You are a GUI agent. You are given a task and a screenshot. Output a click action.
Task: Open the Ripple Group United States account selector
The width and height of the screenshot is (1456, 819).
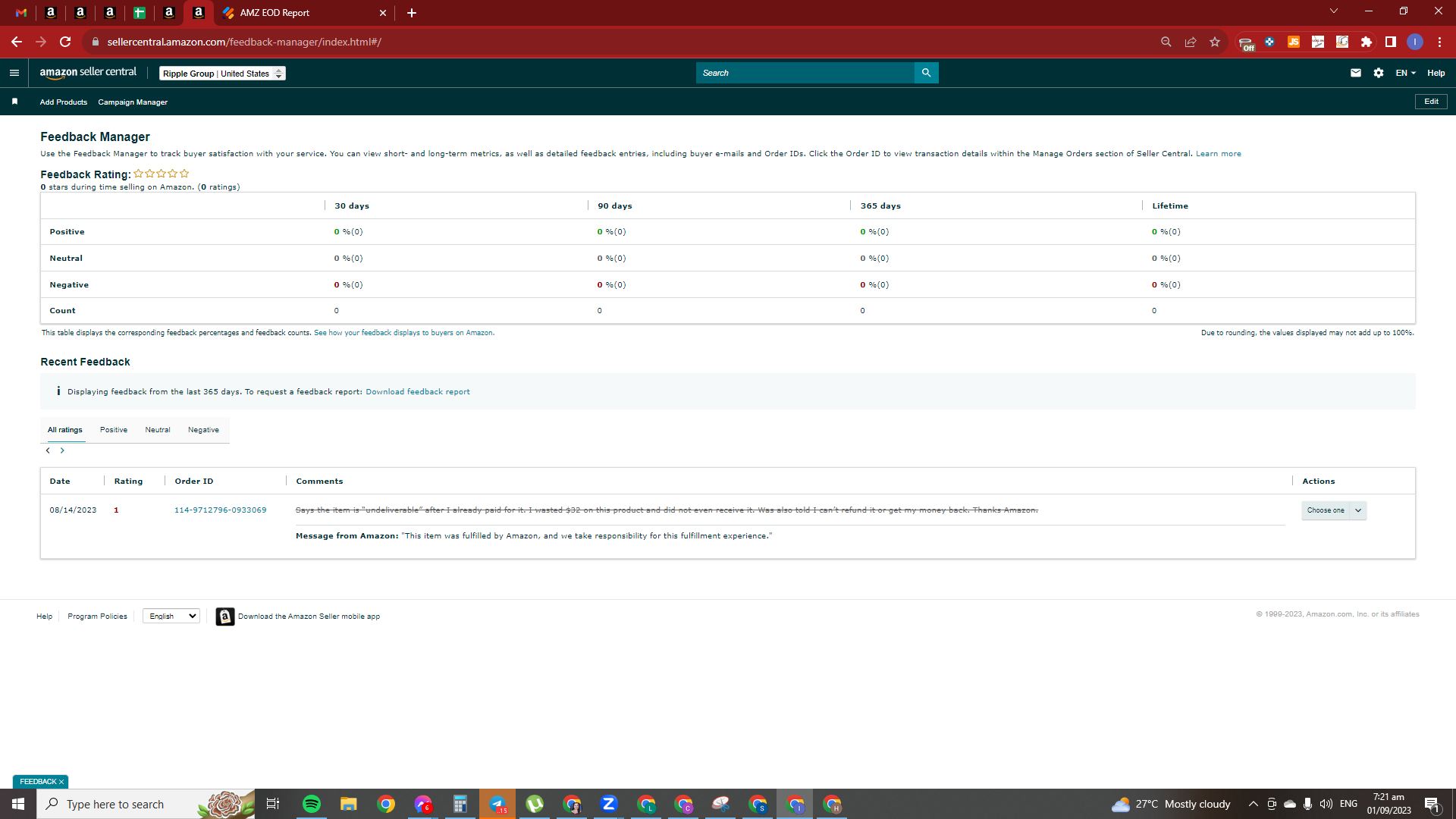[x=222, y=74]
